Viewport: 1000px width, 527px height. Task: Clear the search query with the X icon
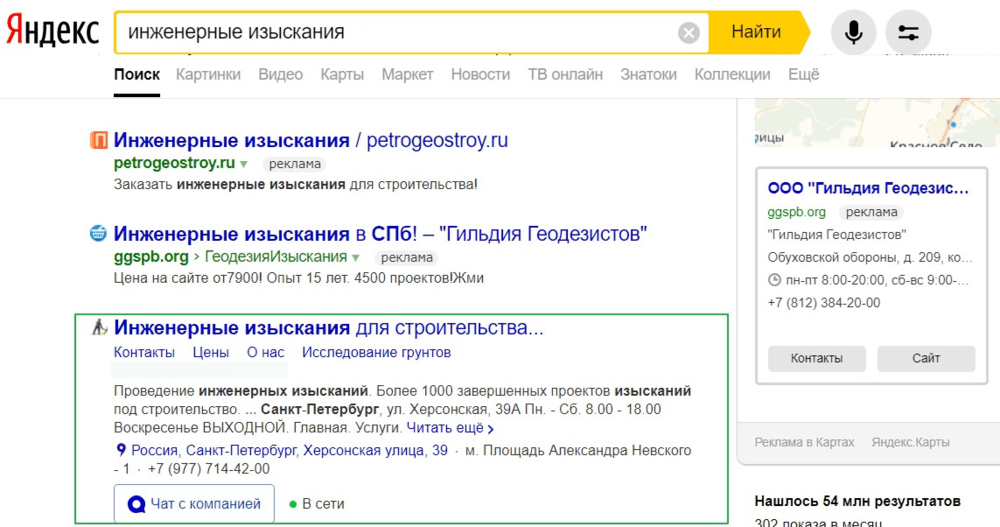(x=688, y=32)
